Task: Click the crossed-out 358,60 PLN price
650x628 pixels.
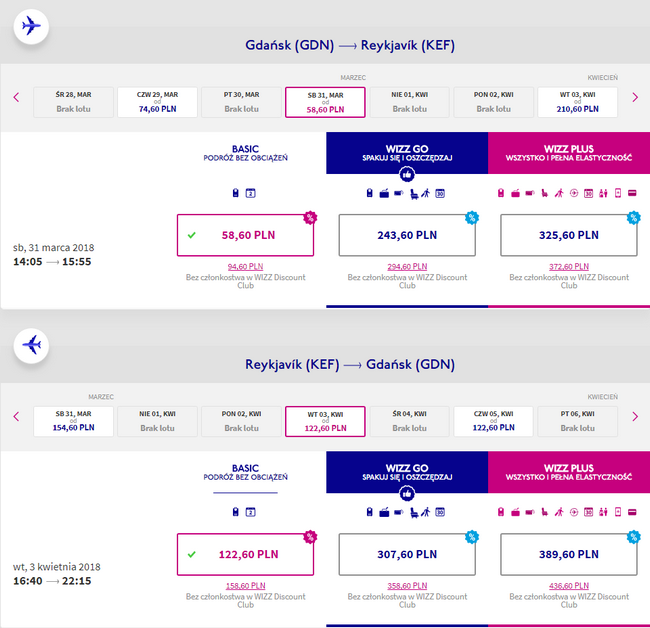Action: [407, 586]
